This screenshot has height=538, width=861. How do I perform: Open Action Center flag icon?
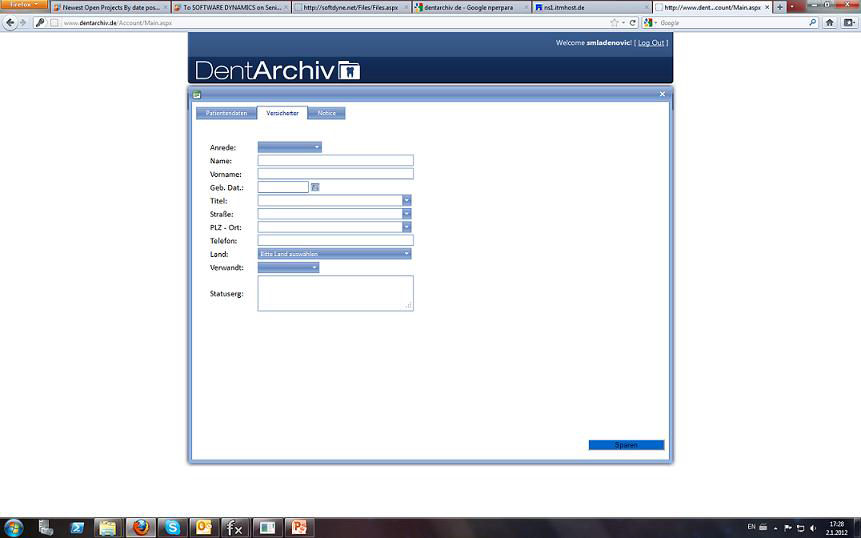(x=788, y=528)
